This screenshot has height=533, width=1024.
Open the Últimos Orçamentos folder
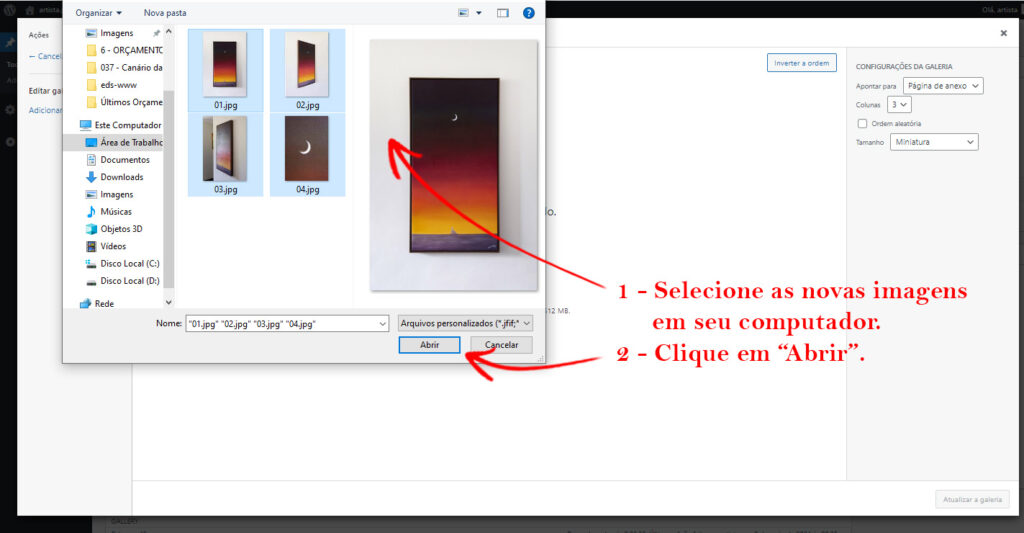124,102
